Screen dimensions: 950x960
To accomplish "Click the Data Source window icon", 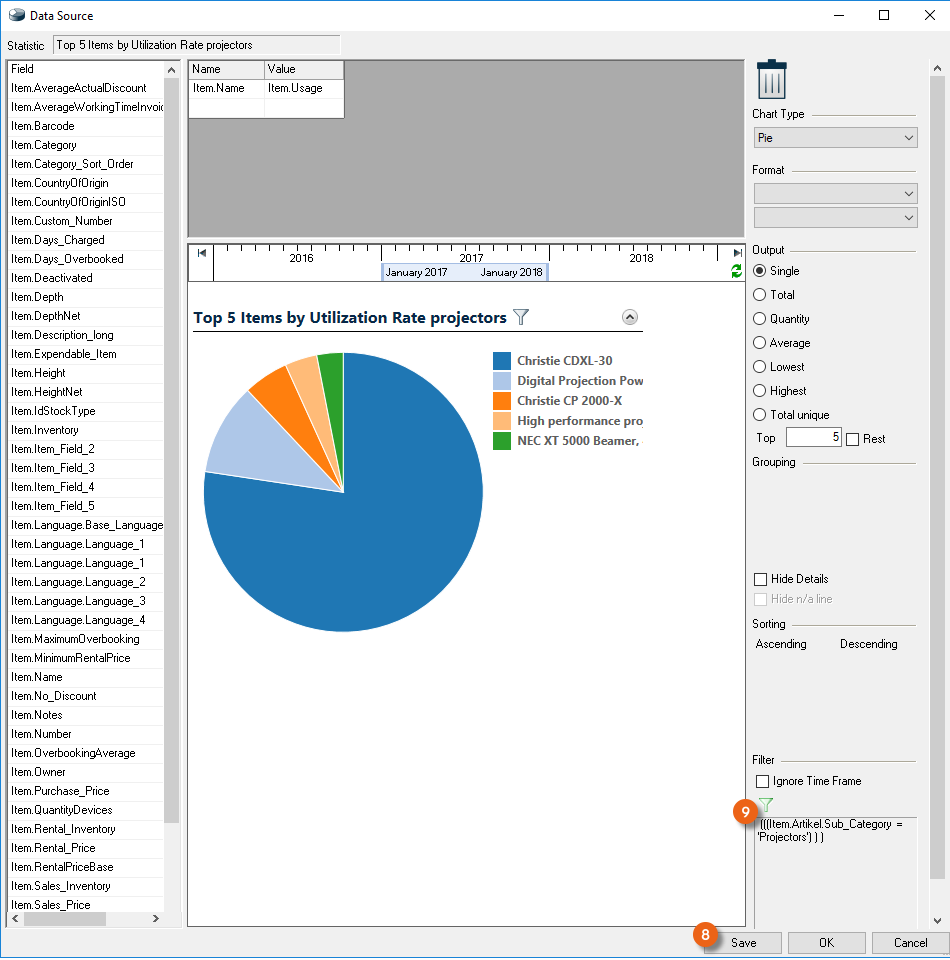I will 16,15.
